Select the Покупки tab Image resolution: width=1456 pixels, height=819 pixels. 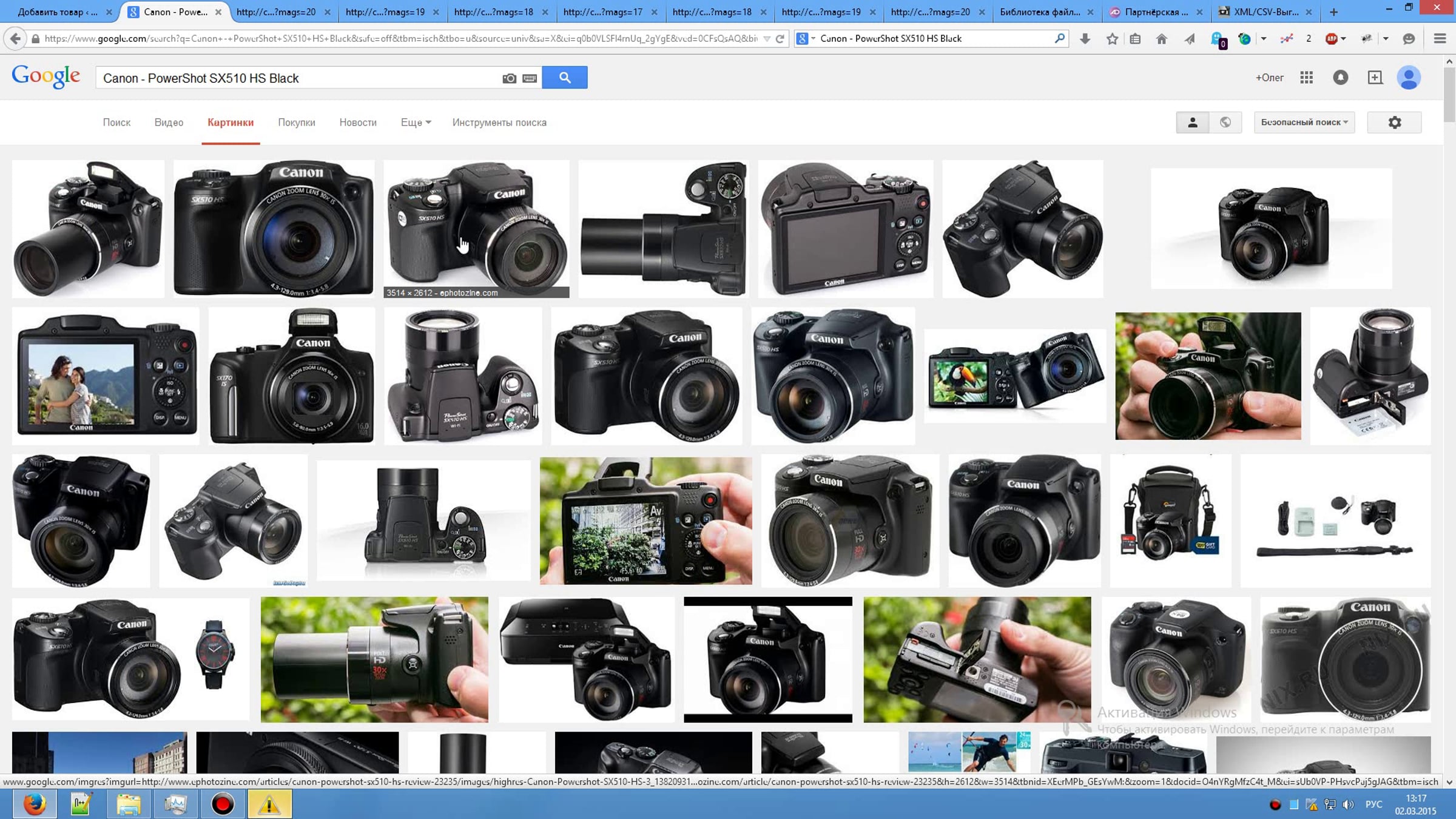[297, 123]
